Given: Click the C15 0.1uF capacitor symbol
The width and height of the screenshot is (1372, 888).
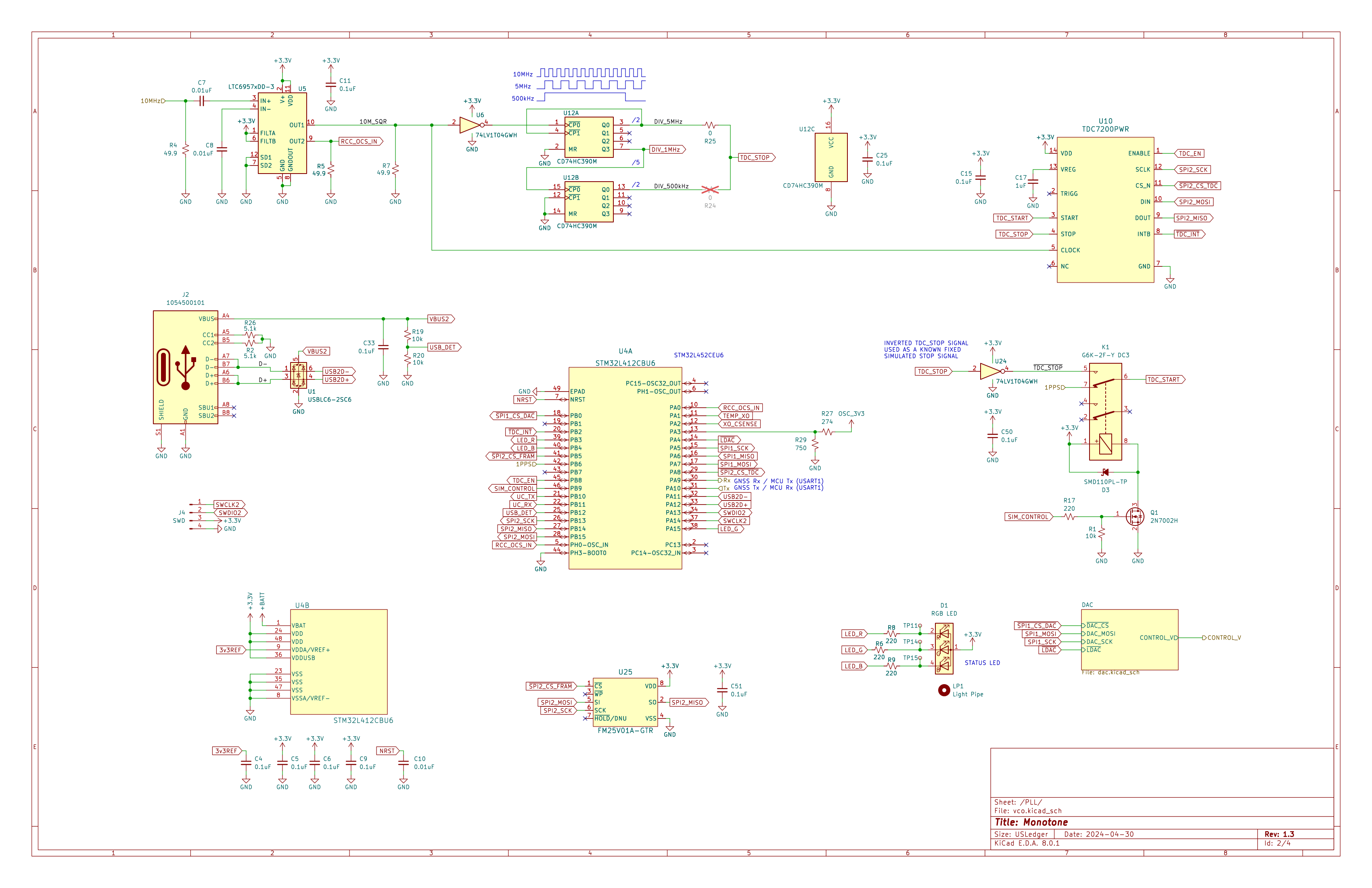Looking at the screenshot, I should pos(981,178).
